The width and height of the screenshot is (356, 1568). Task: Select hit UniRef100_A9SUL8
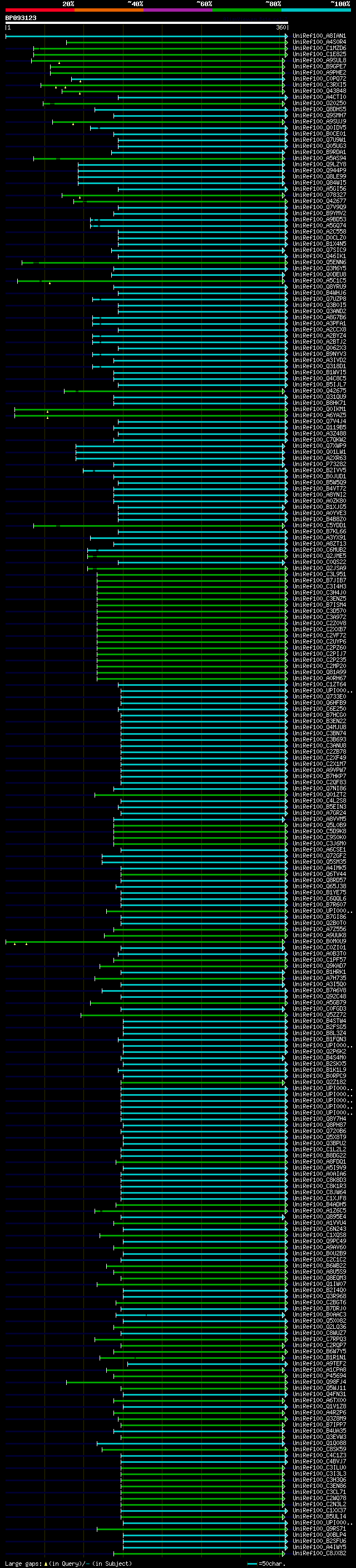[319, 60]
